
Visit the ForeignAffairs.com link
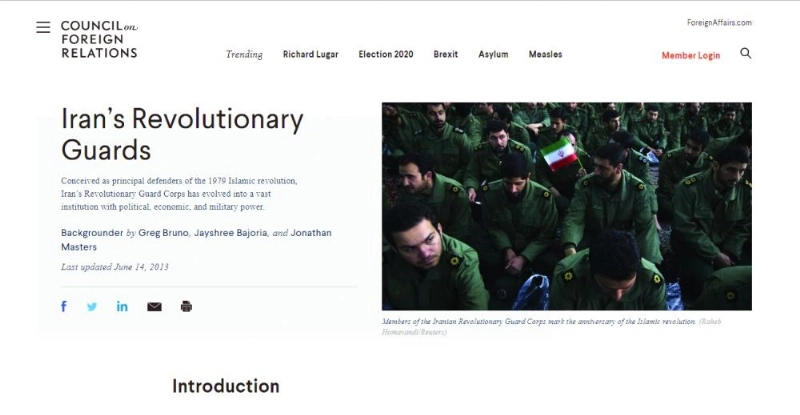719,22
